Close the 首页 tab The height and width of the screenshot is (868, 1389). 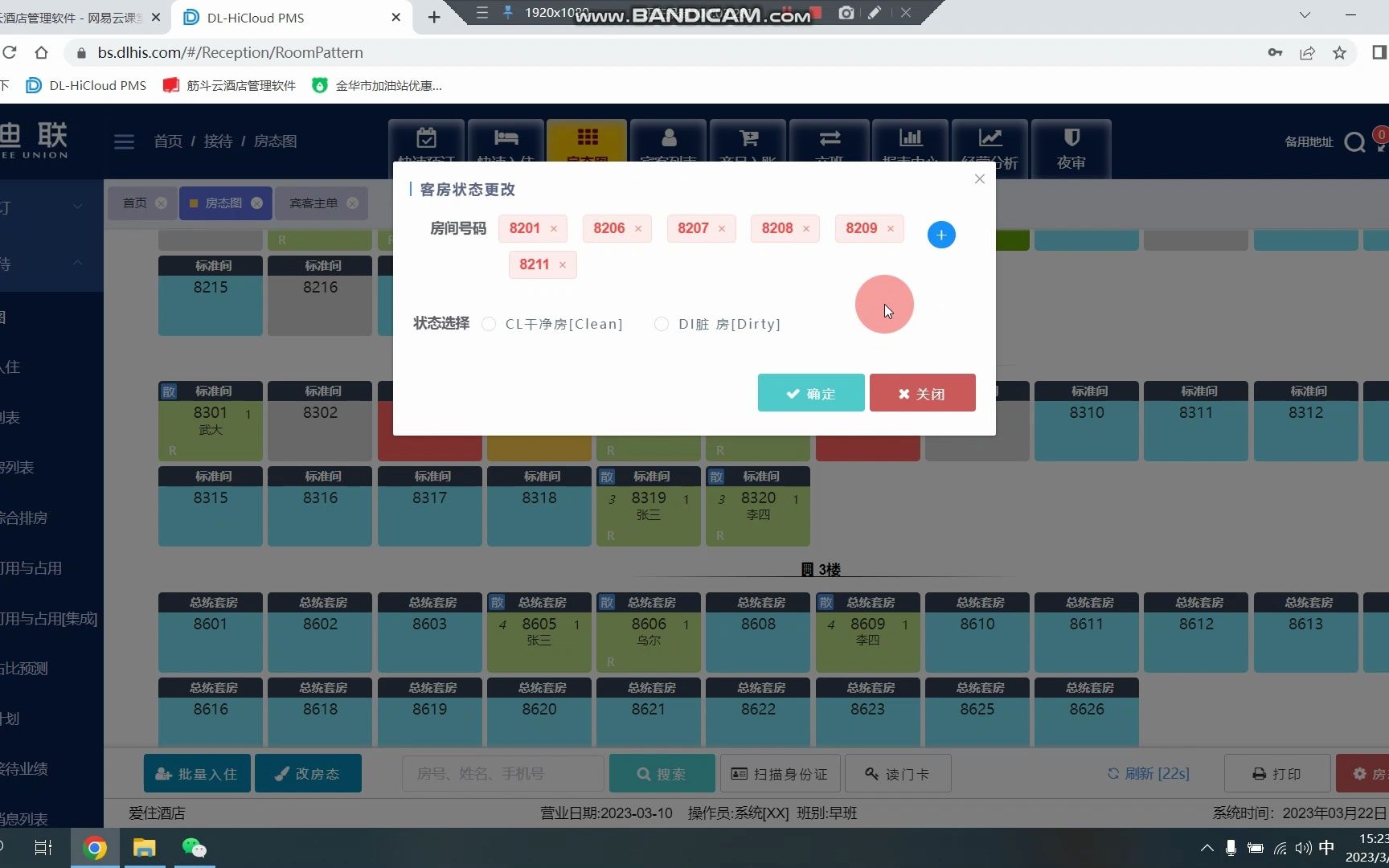[x=161, y=203]
